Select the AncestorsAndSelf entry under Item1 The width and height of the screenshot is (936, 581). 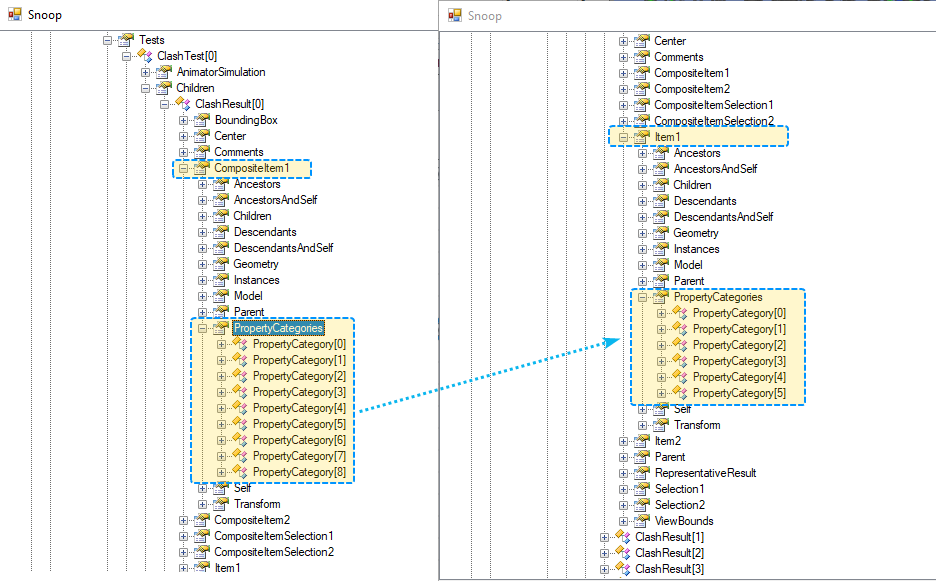(715, 168)
